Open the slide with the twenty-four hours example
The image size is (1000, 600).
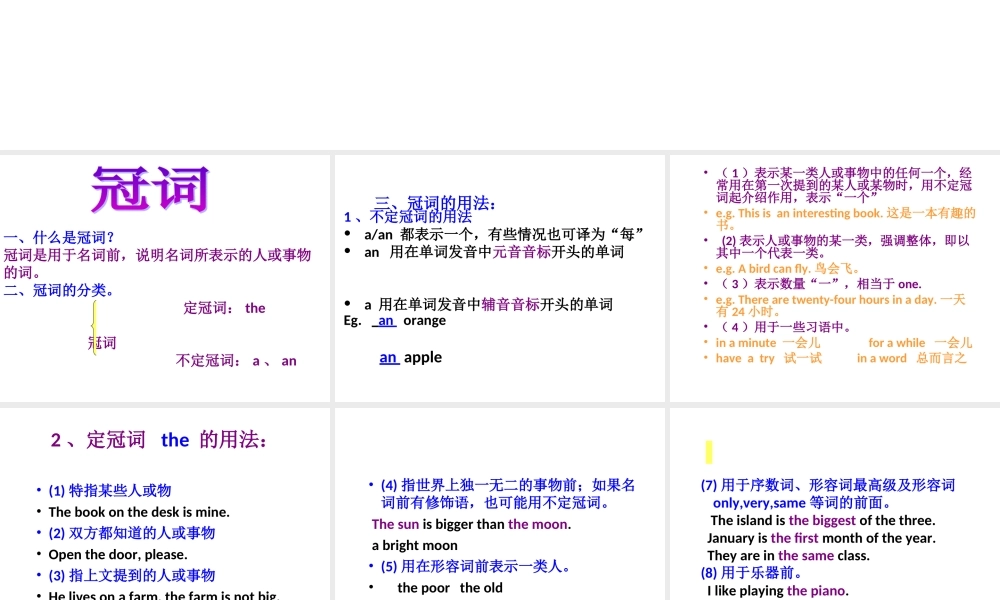(835, 278)
